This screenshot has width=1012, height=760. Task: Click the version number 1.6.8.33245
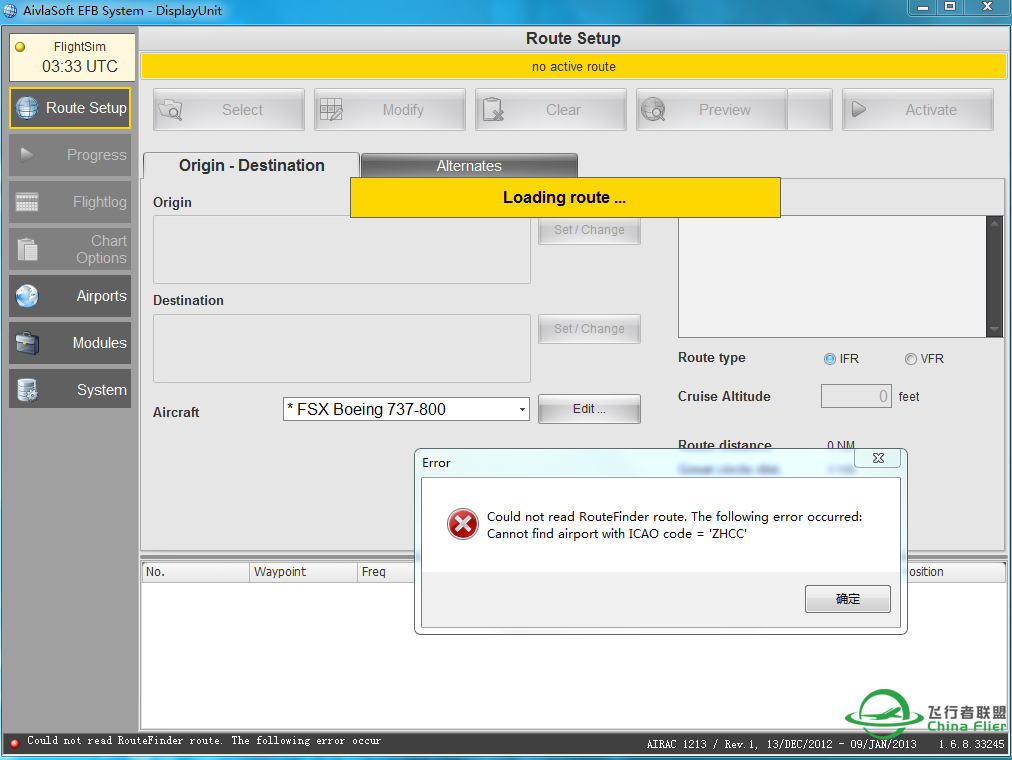[x=971, y=744]
